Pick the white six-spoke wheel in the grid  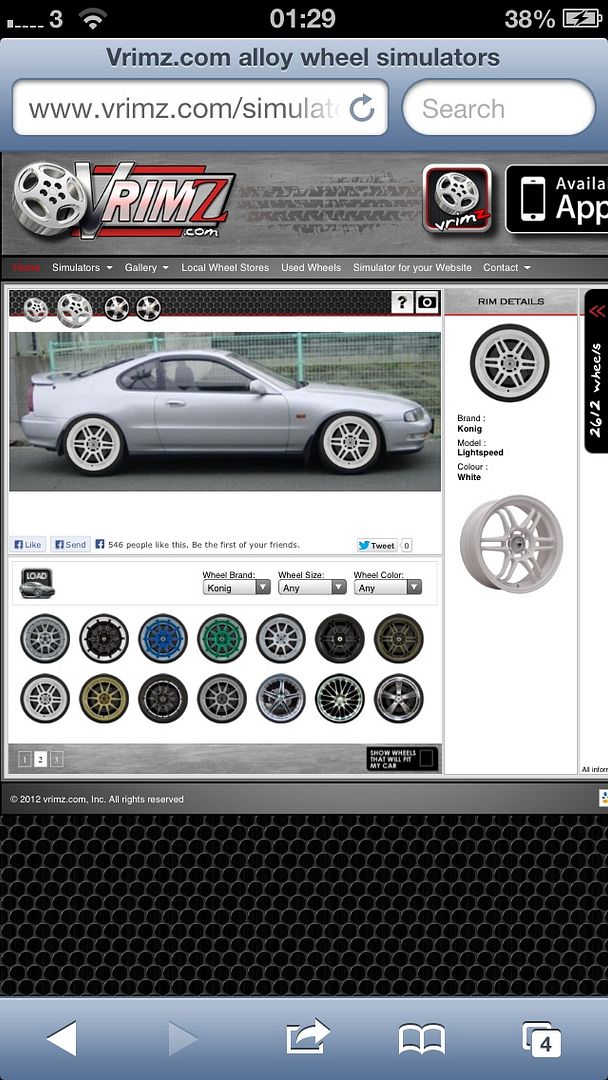pyautogui.click(x=45, y=698)
